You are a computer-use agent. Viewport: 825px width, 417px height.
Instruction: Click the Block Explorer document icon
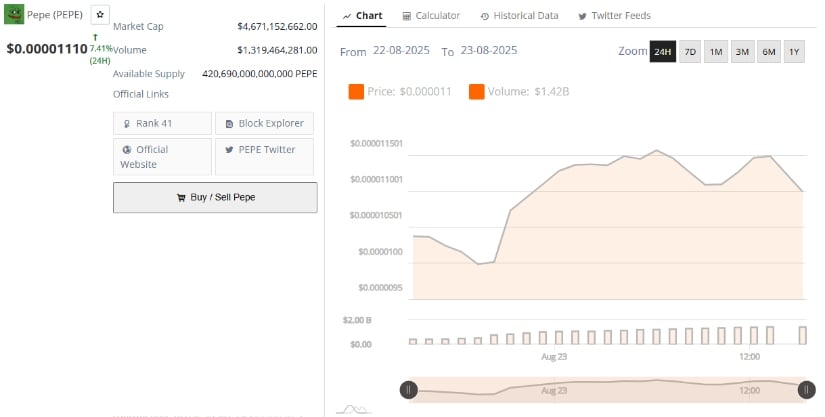pos(229,124)
